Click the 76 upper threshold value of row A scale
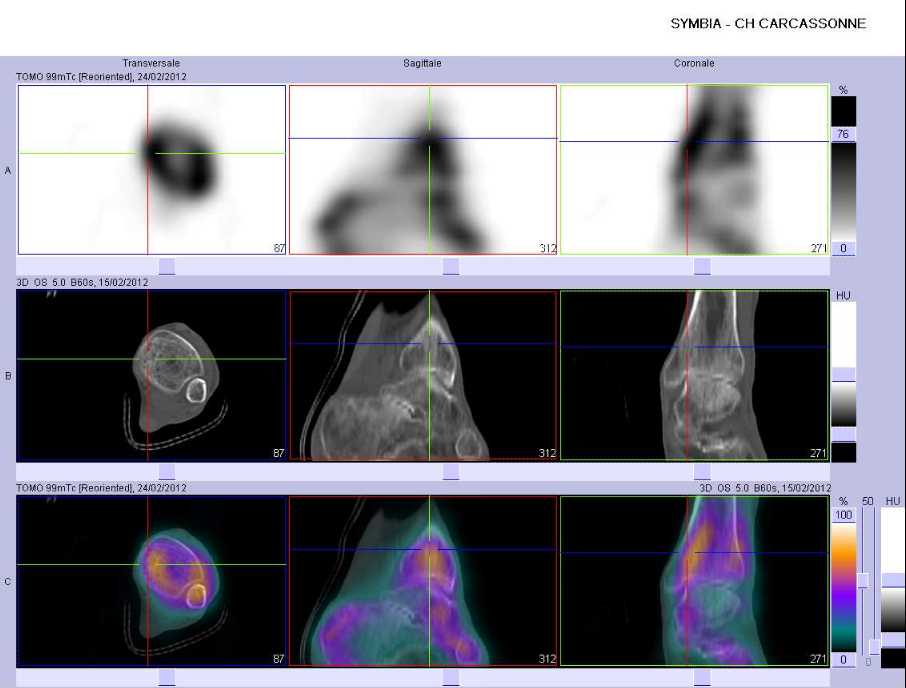The height and width of the screenshot is (688, 906). tap(843, 134)
